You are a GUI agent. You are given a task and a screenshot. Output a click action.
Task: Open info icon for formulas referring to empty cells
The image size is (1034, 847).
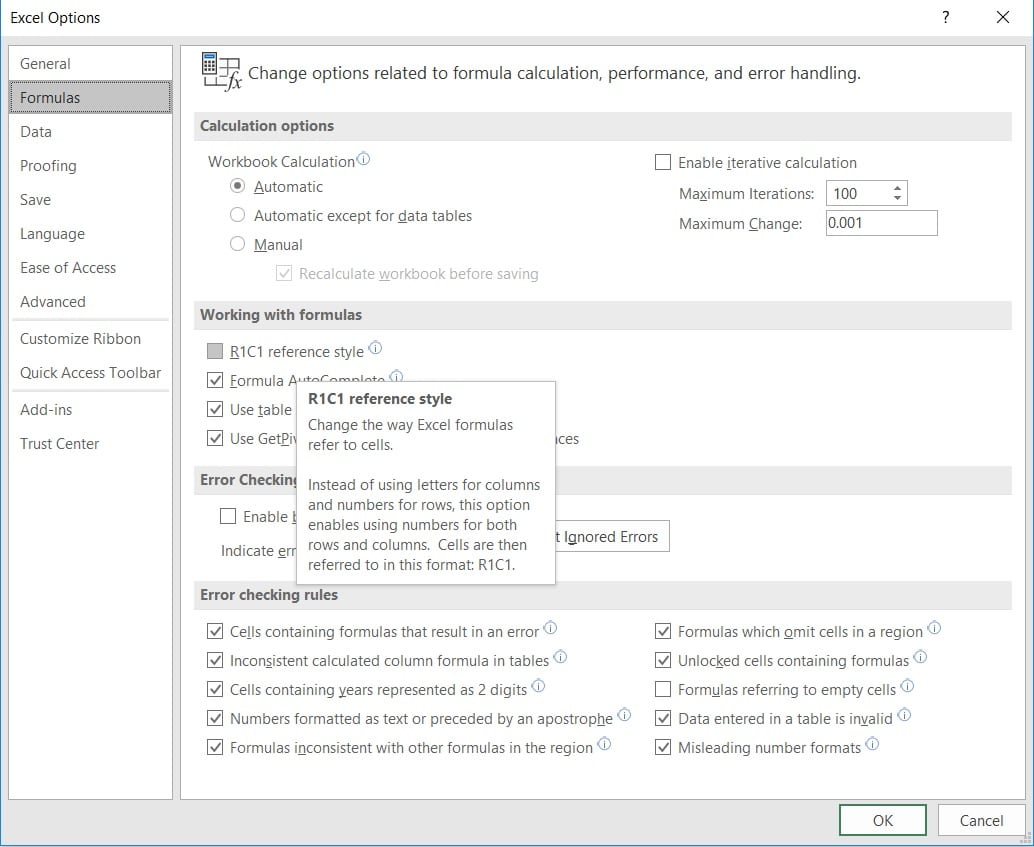tap(907, 685)
